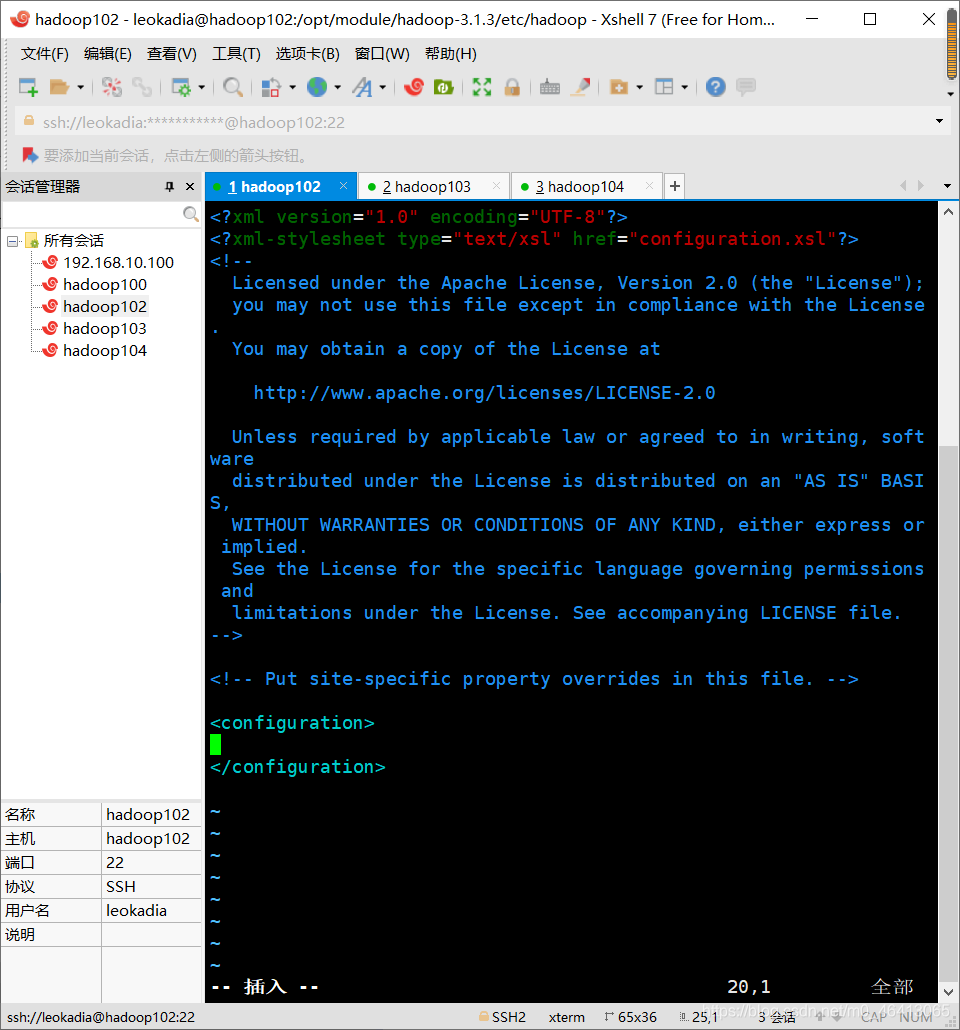Expand the Properties icon dropdown arrow
This screenshot has width=960, height=1030.
click(201, 87)
